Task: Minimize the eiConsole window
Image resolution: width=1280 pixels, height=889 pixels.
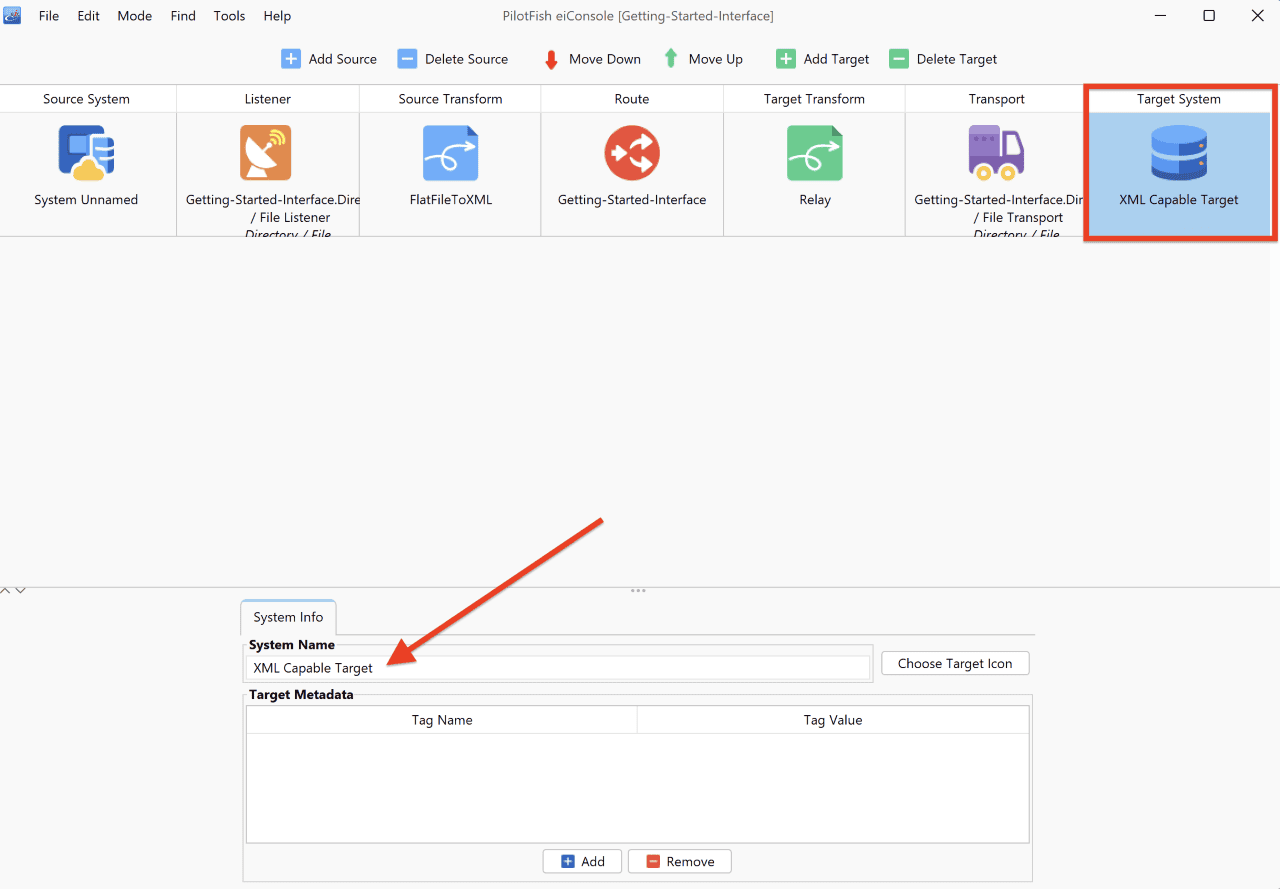Action: click(1160, 16)
